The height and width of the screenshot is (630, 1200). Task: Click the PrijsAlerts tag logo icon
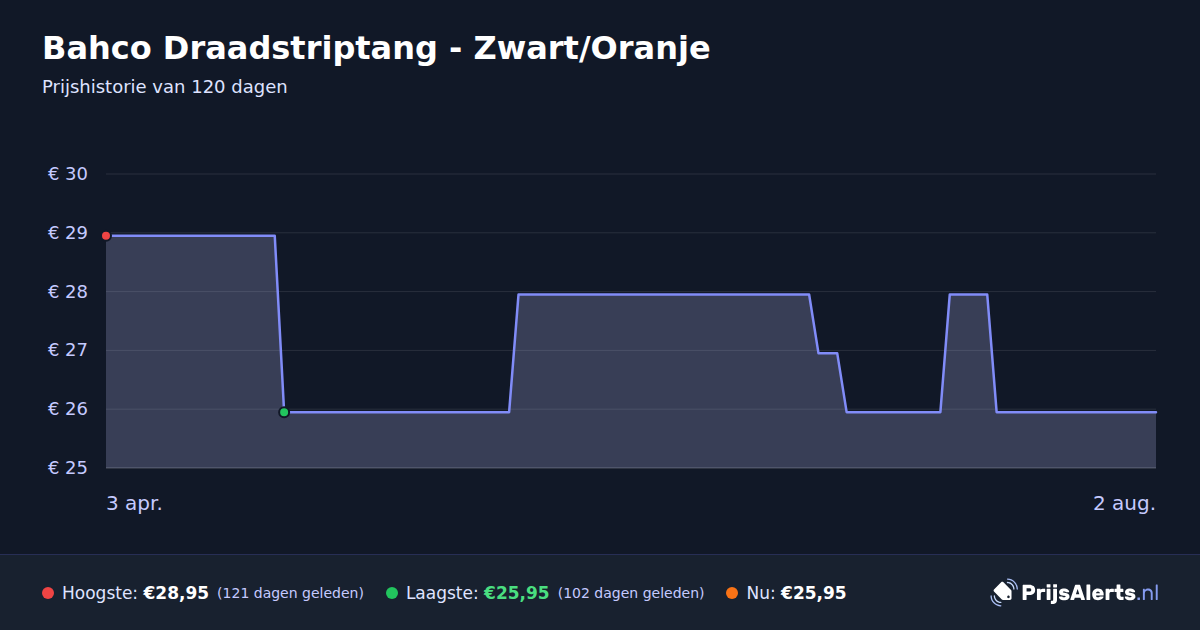click(1003, 592)
